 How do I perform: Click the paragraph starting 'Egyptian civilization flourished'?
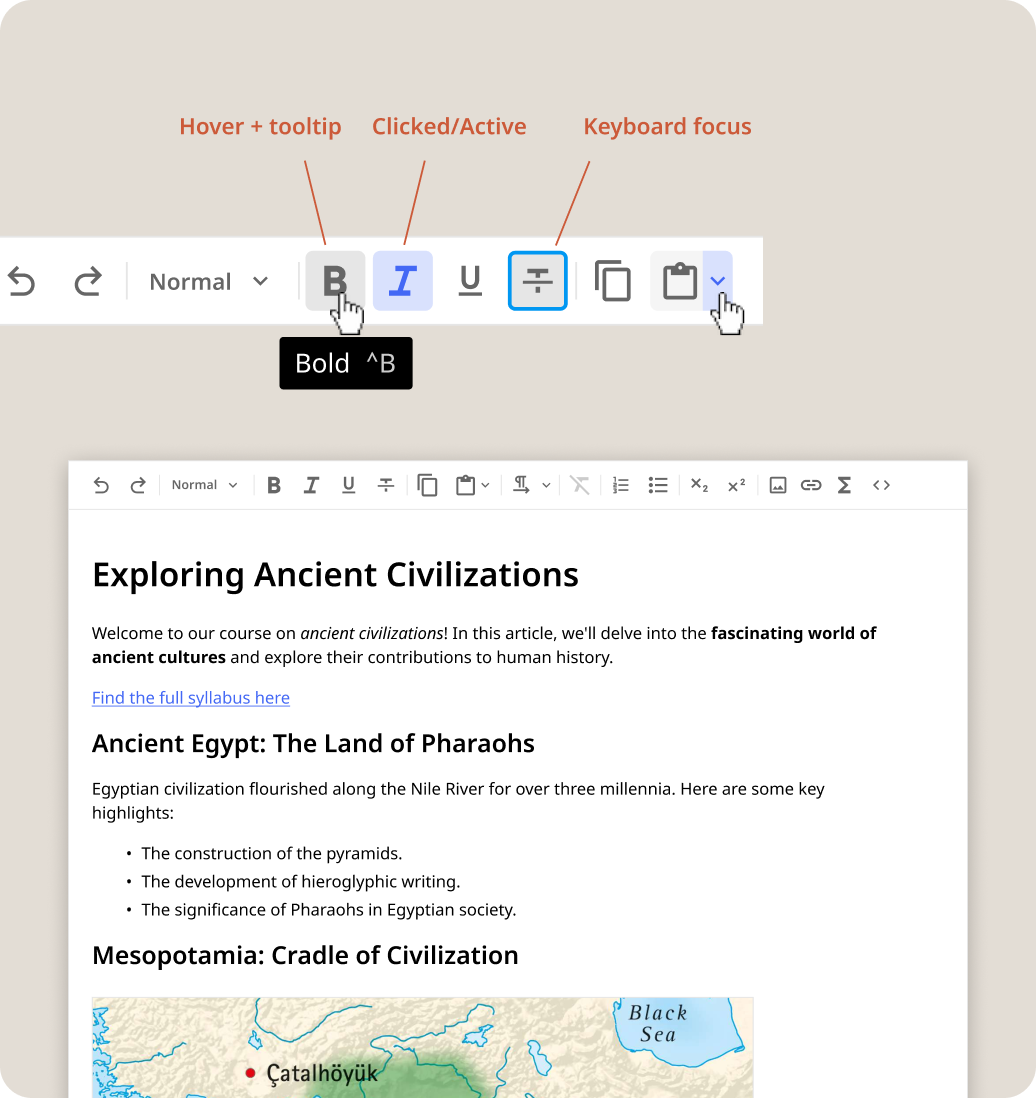click(x=458, y=801)
